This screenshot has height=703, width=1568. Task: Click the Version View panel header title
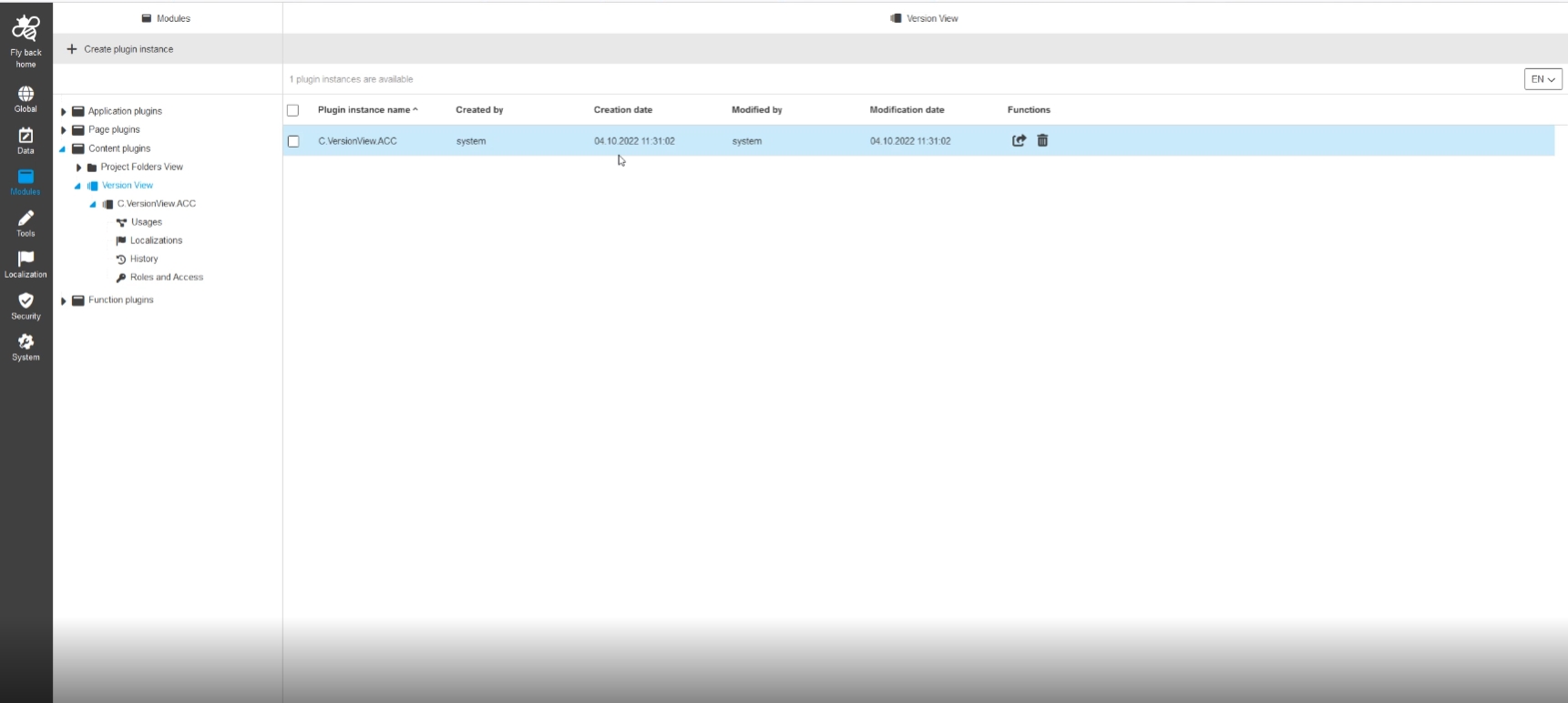point(932,18)
